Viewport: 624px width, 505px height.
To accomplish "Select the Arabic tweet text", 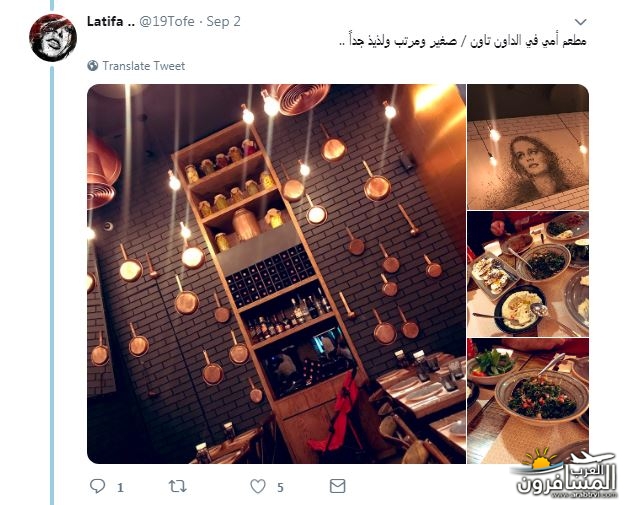I will (462, 41).
